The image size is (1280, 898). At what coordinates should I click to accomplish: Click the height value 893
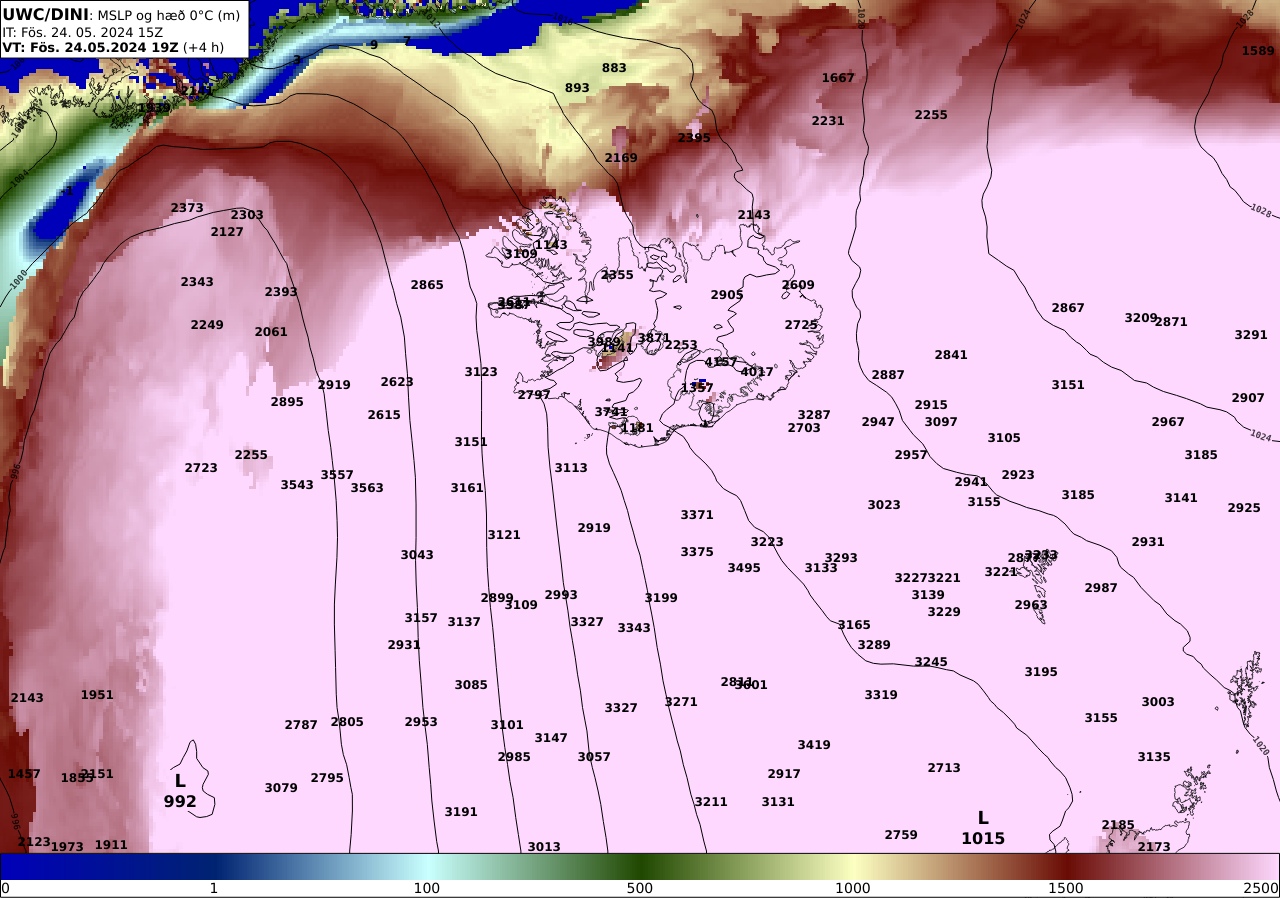[577, 88]
